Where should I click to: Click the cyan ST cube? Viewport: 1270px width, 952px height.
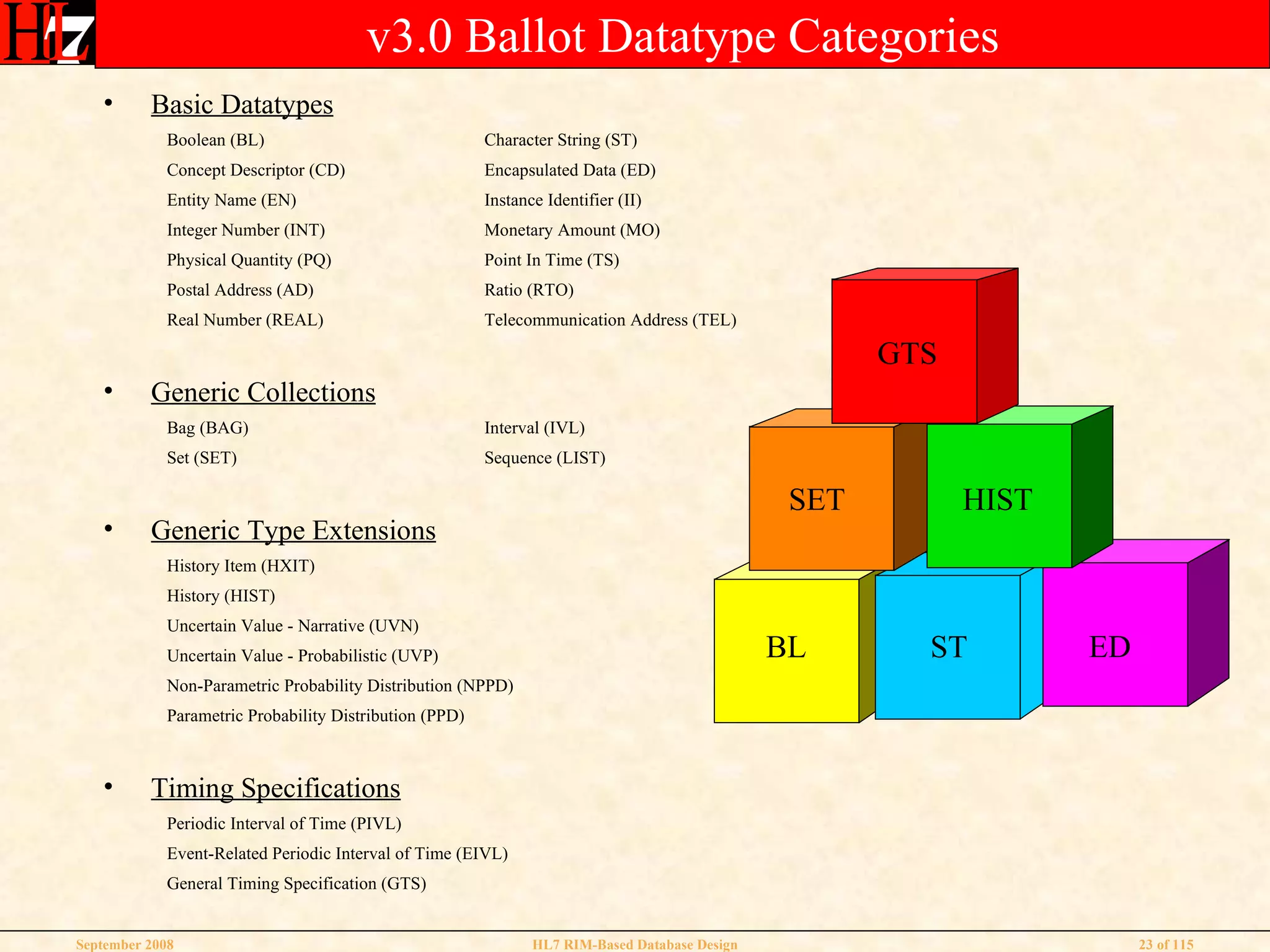click(948, 648)
